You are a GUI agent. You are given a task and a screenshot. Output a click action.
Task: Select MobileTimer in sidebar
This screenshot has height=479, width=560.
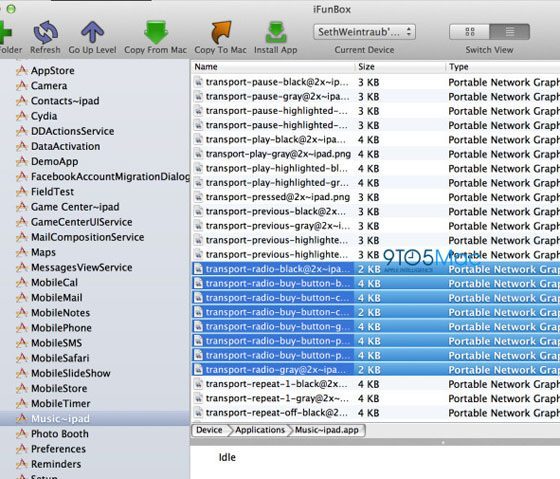tap(61, 404)
